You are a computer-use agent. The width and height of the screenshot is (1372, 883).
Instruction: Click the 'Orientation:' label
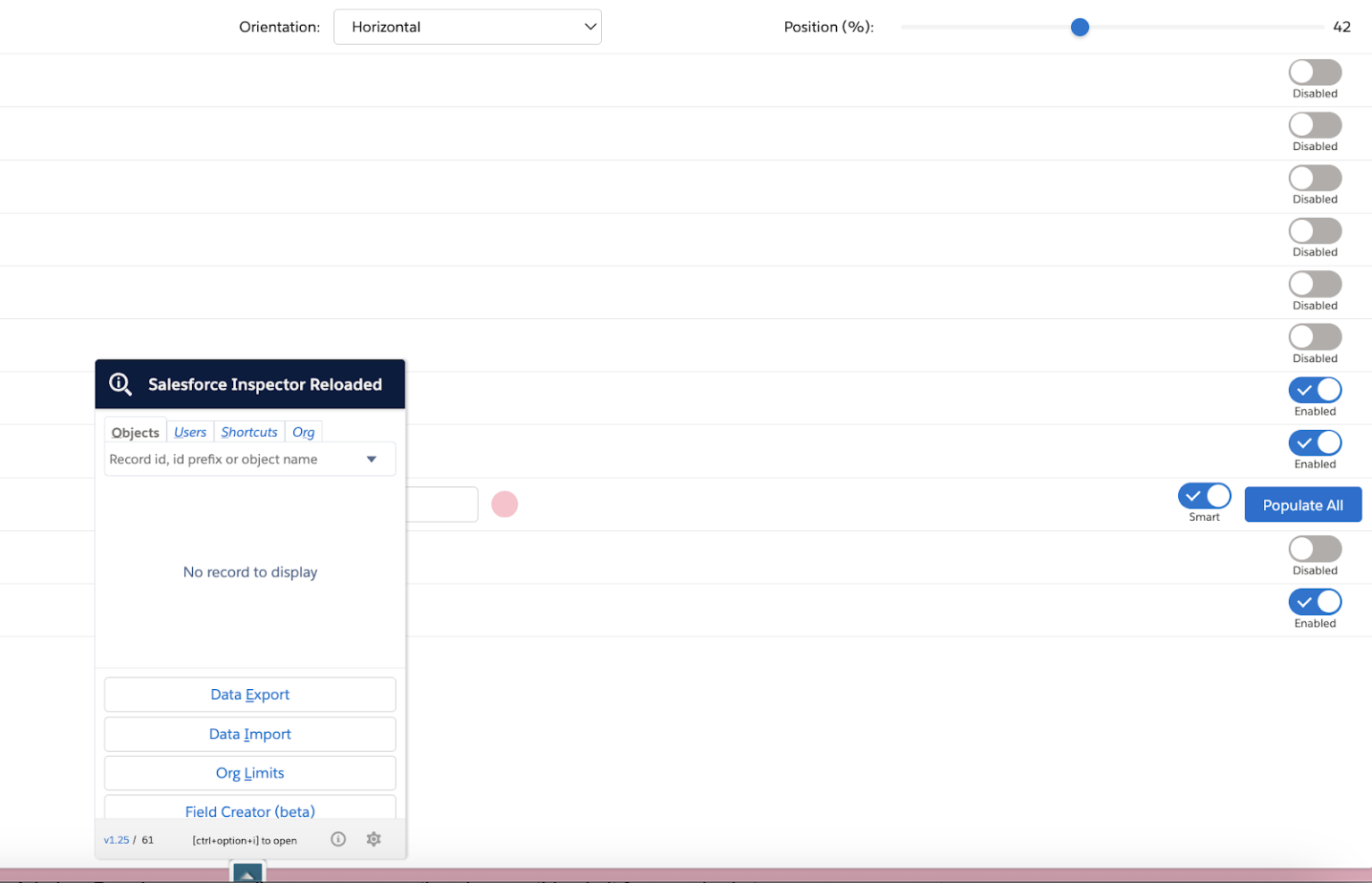tap(280, 27)
